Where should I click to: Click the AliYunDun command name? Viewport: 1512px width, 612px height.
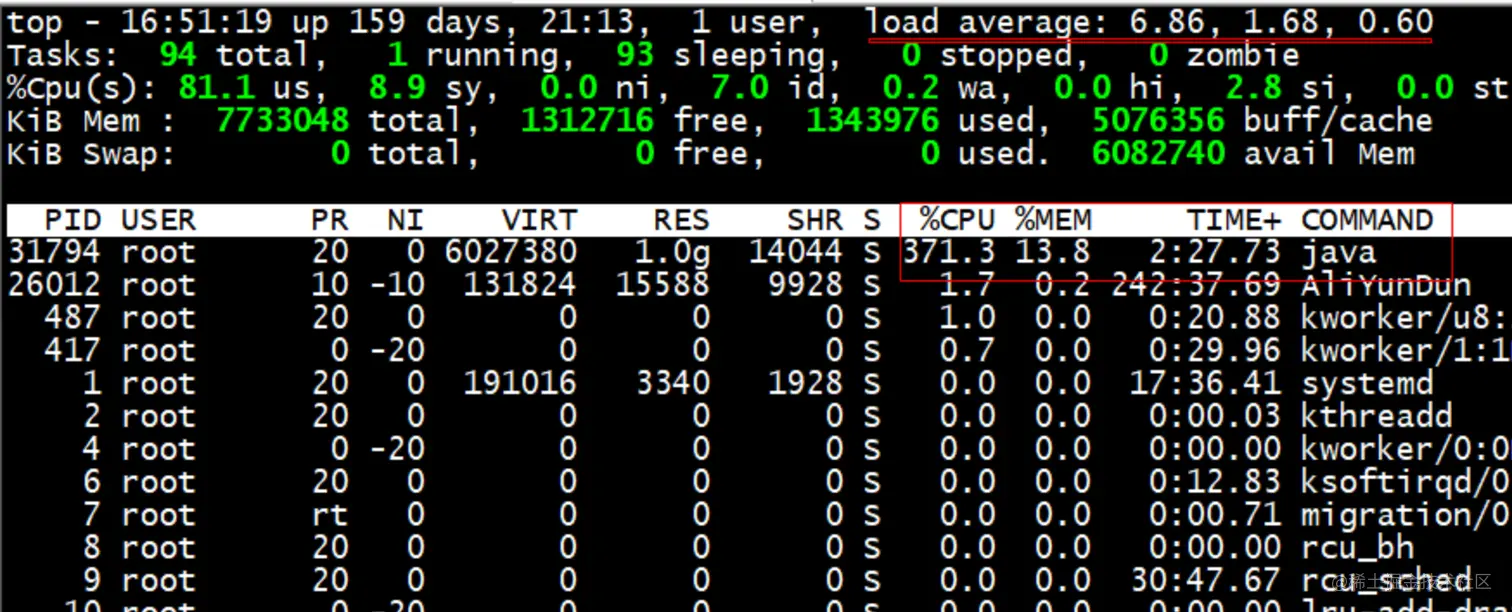coord(1386,285)
